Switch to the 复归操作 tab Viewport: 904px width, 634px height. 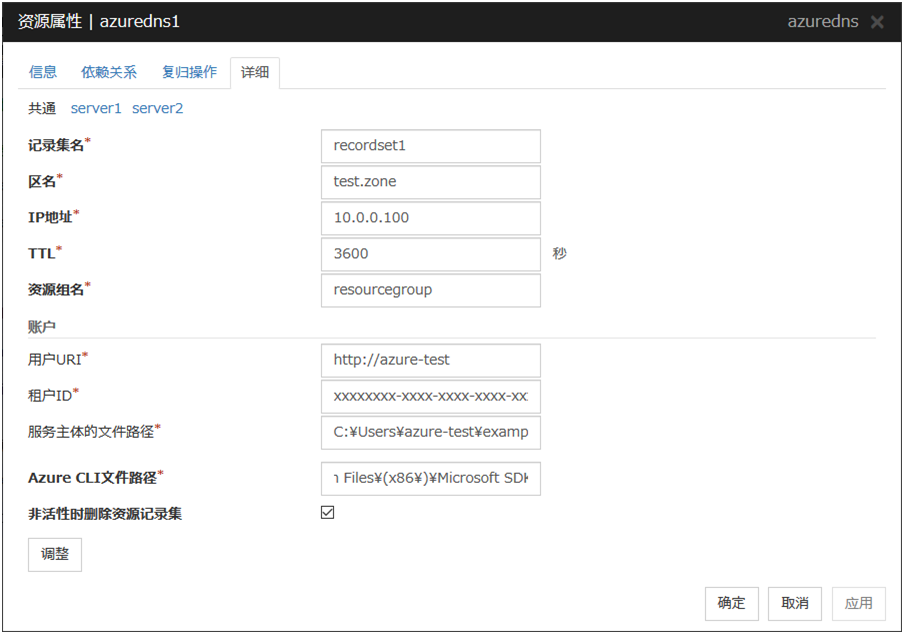click(189, 72)
